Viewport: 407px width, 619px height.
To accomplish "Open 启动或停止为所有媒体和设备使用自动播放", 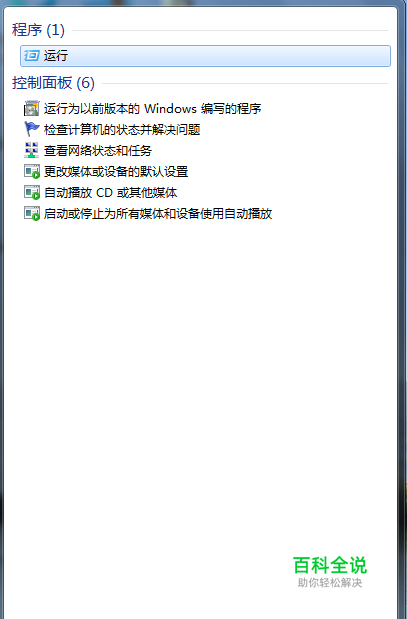I will tap(158, 214).
